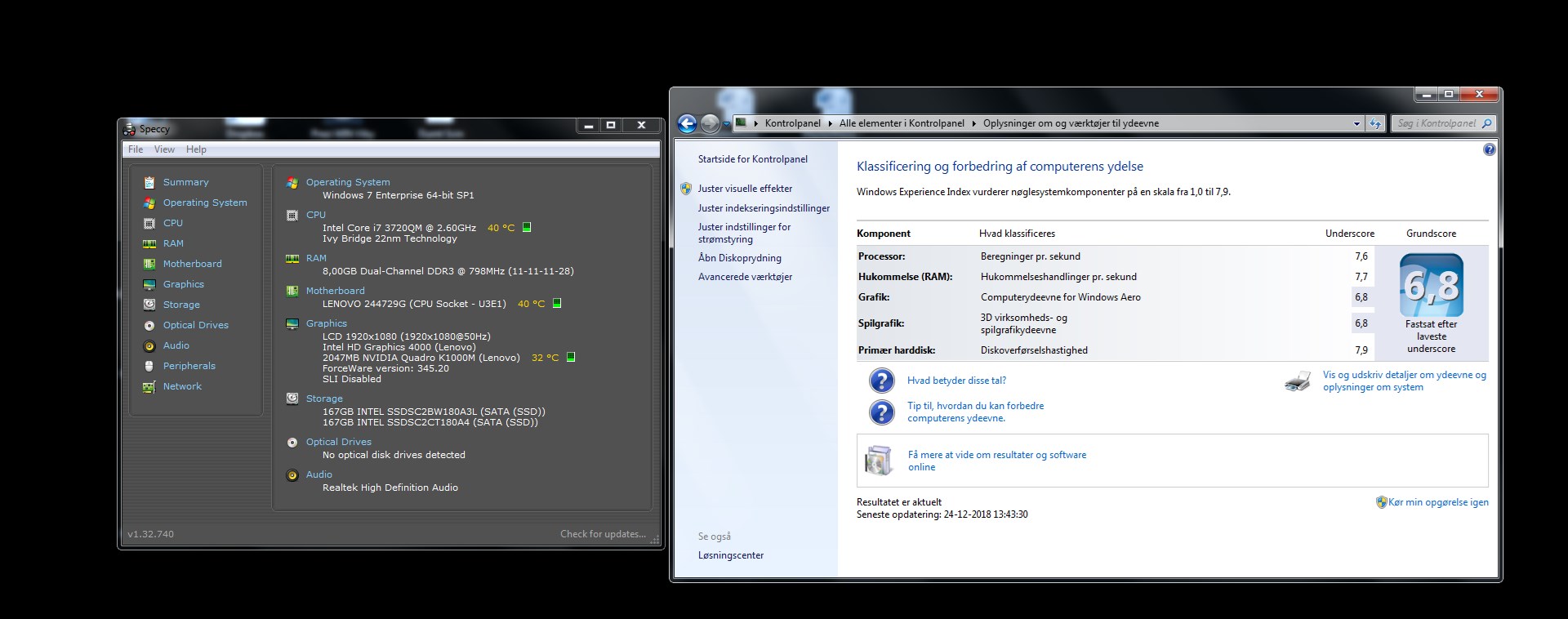The width and height of the screenshot is (1568, 619).
Task: Open Juster visuelle effekter link
Action: [745, 189]
